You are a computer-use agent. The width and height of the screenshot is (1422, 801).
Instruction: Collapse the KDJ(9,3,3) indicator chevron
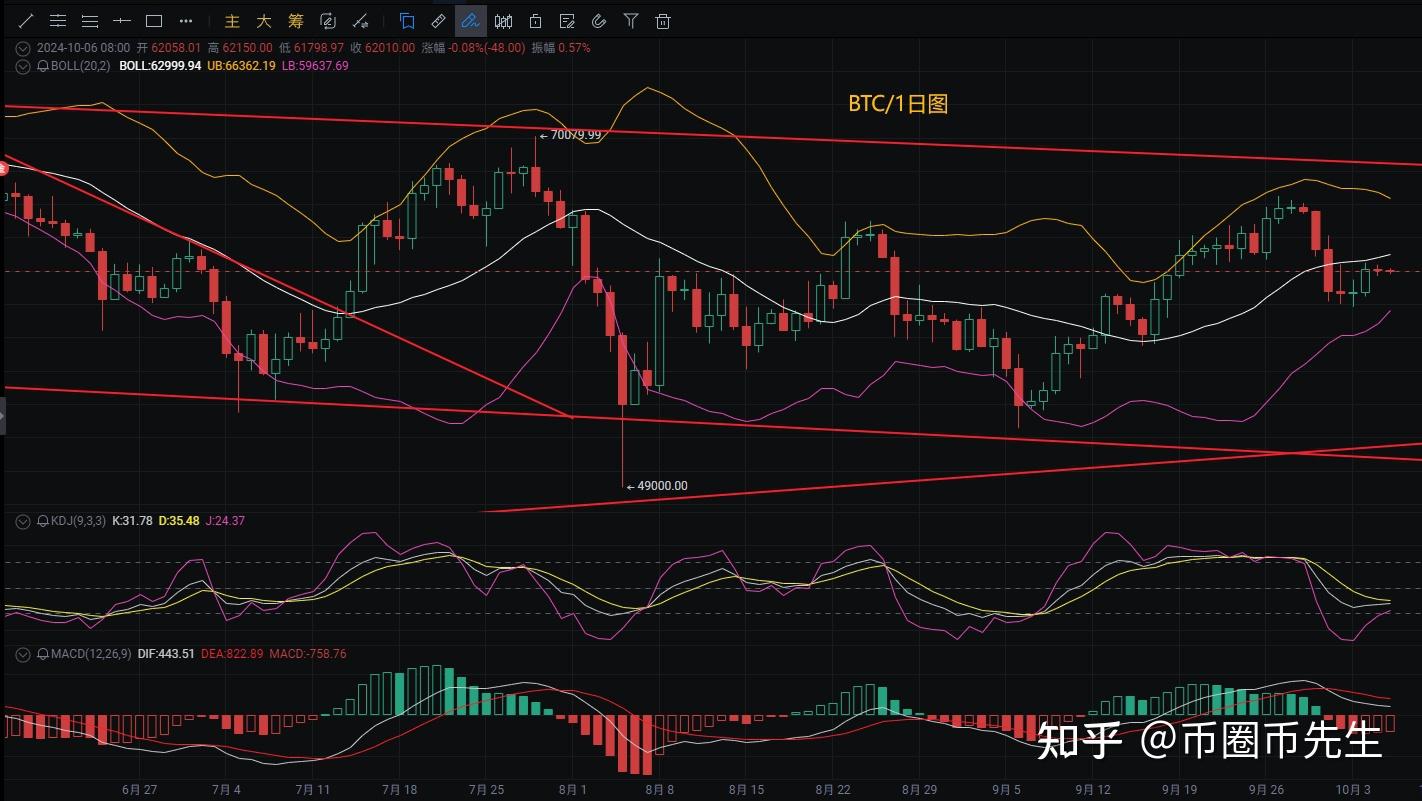[x=23, y=521]
